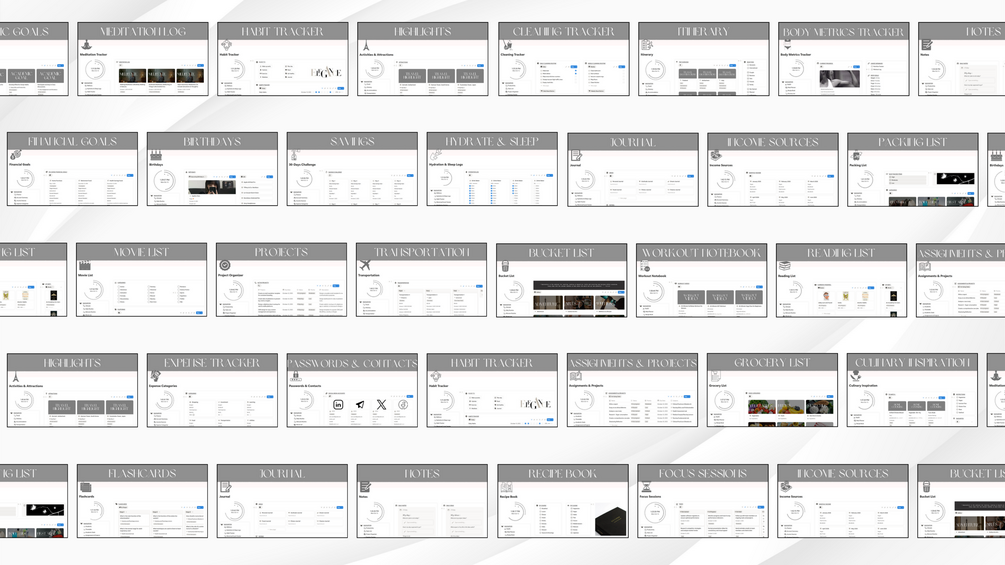
Task: Click the X logo icon in Passwords & Contacts
Action: pyautogui.click(x=381, y=405)
